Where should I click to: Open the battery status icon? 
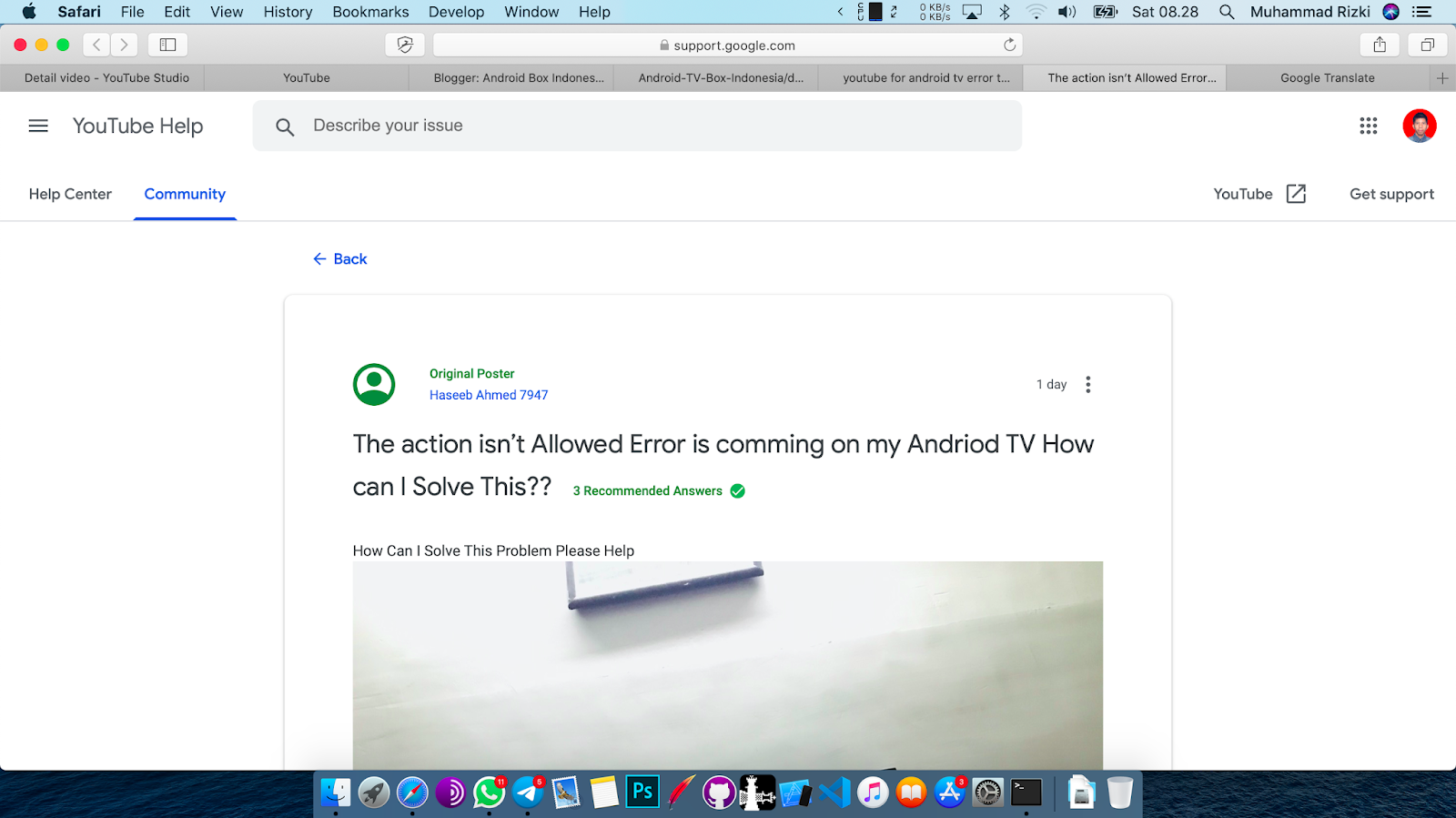1106,12
